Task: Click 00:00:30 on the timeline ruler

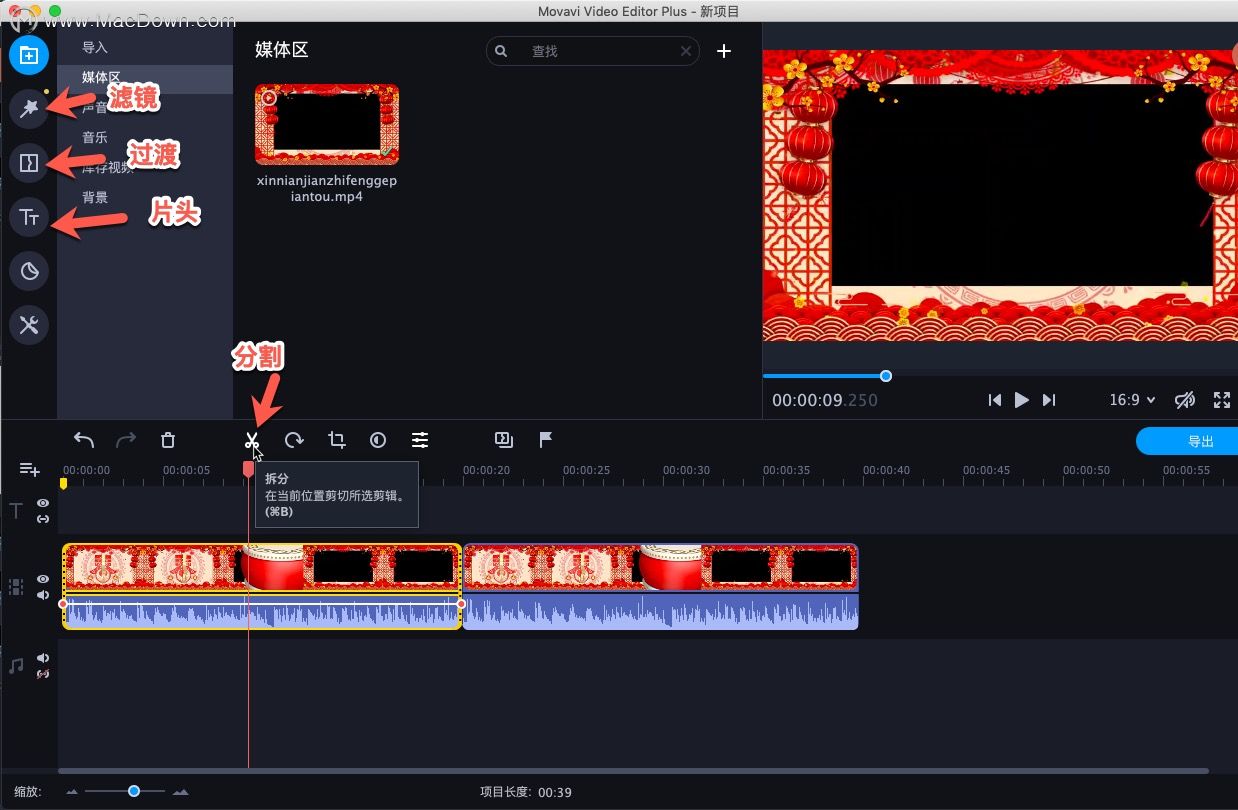Action: click(x=686, y=470)
